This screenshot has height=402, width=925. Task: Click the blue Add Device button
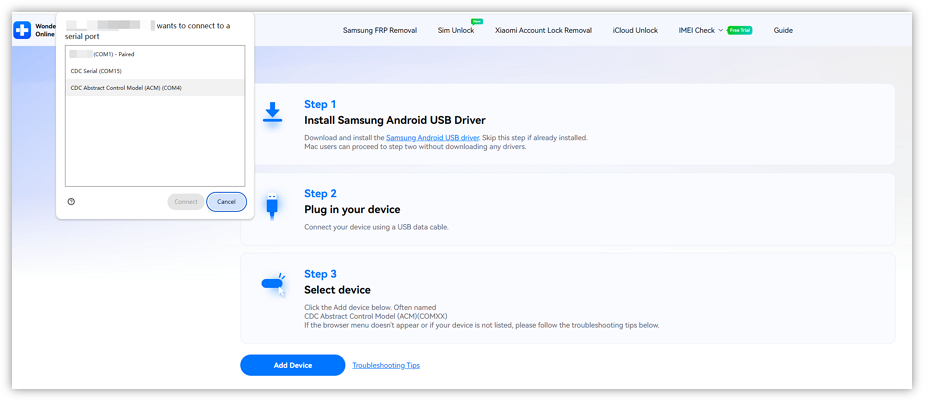pyautogui.click(x=293, y=365)
